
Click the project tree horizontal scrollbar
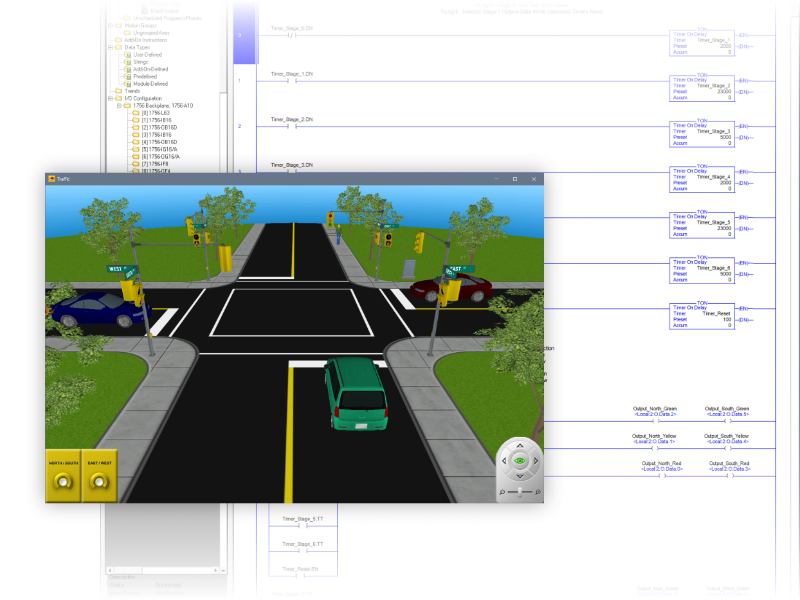163,570
